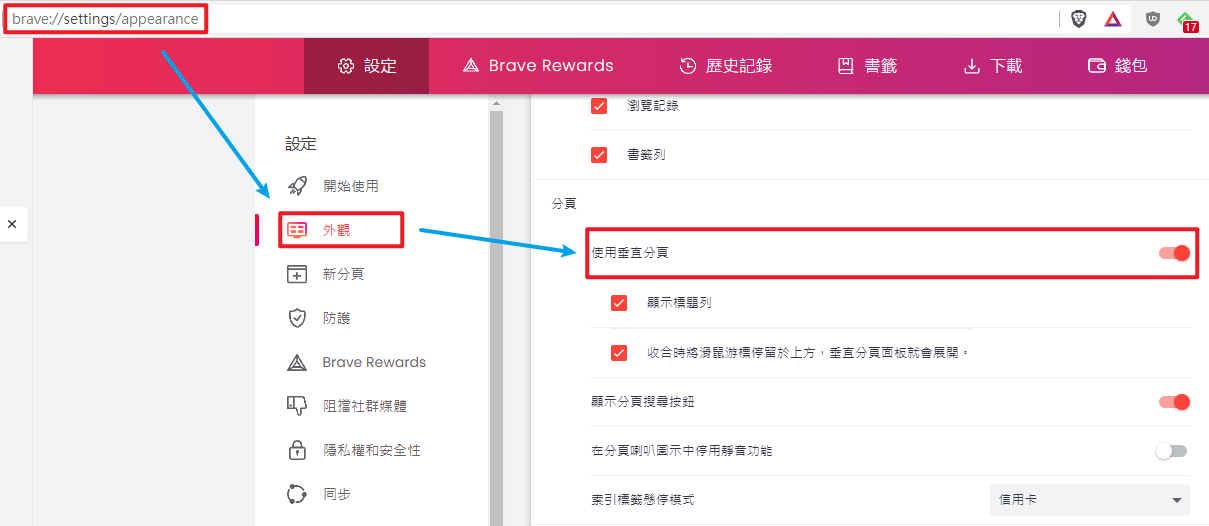Turn off the 使用垂直分頁 toggle
The image size is (1209, 526).
(1174, 253)
